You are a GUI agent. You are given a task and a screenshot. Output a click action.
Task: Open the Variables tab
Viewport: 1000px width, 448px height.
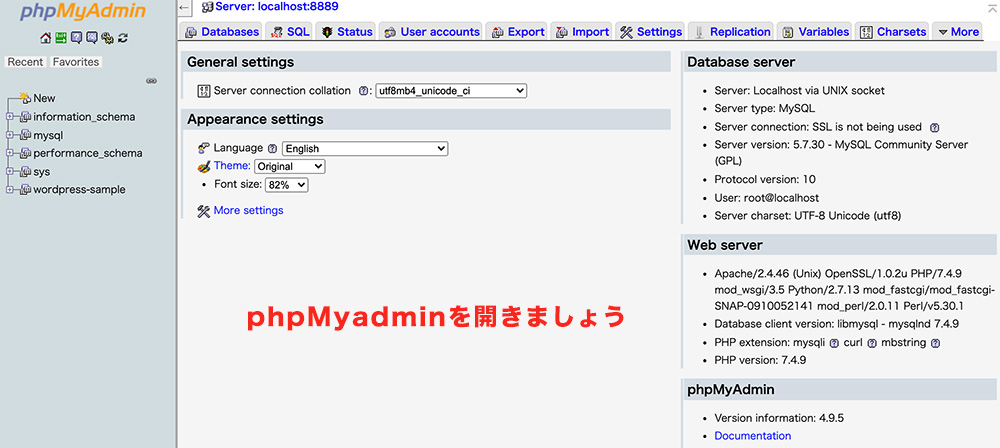click(x=816, y=31)
